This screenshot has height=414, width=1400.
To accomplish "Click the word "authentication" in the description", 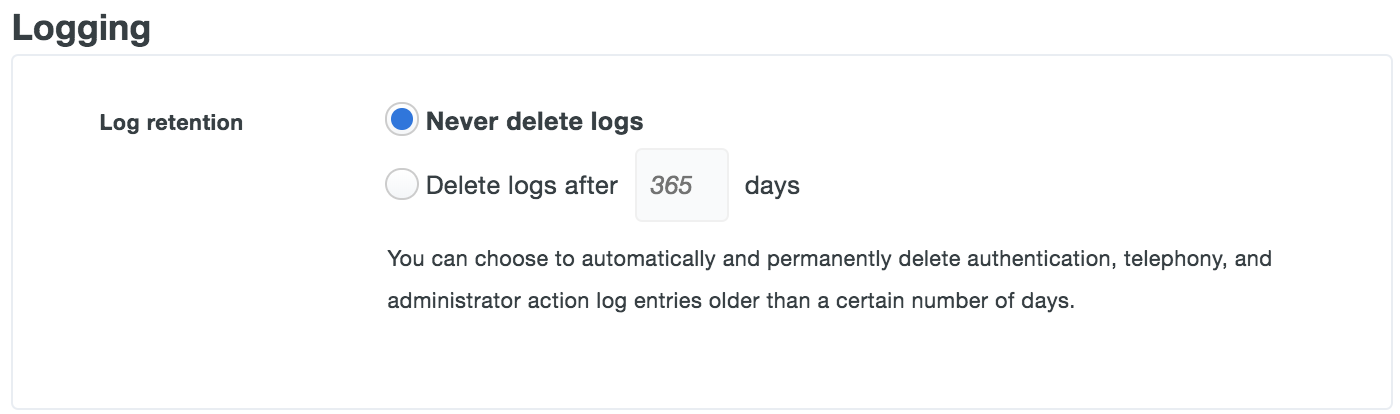I will 1031,260.
